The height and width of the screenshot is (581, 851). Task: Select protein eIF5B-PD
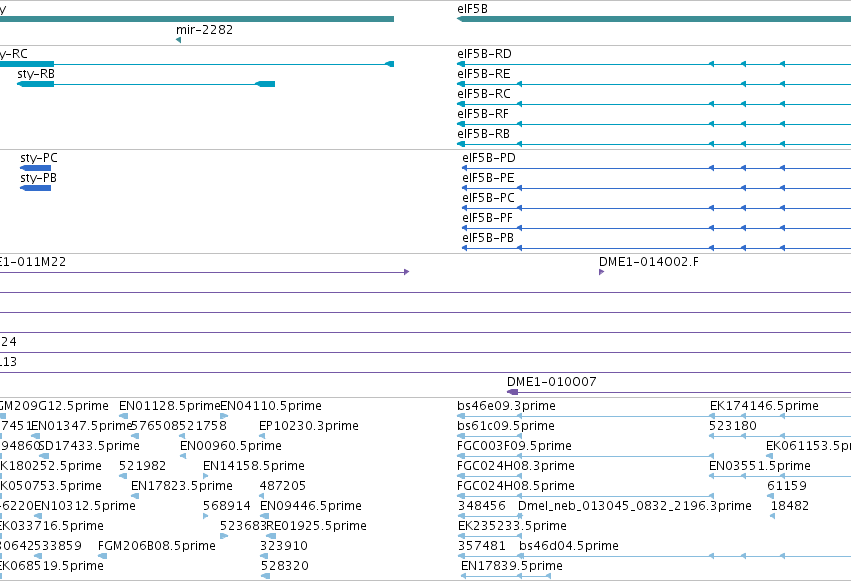(488, 158)
